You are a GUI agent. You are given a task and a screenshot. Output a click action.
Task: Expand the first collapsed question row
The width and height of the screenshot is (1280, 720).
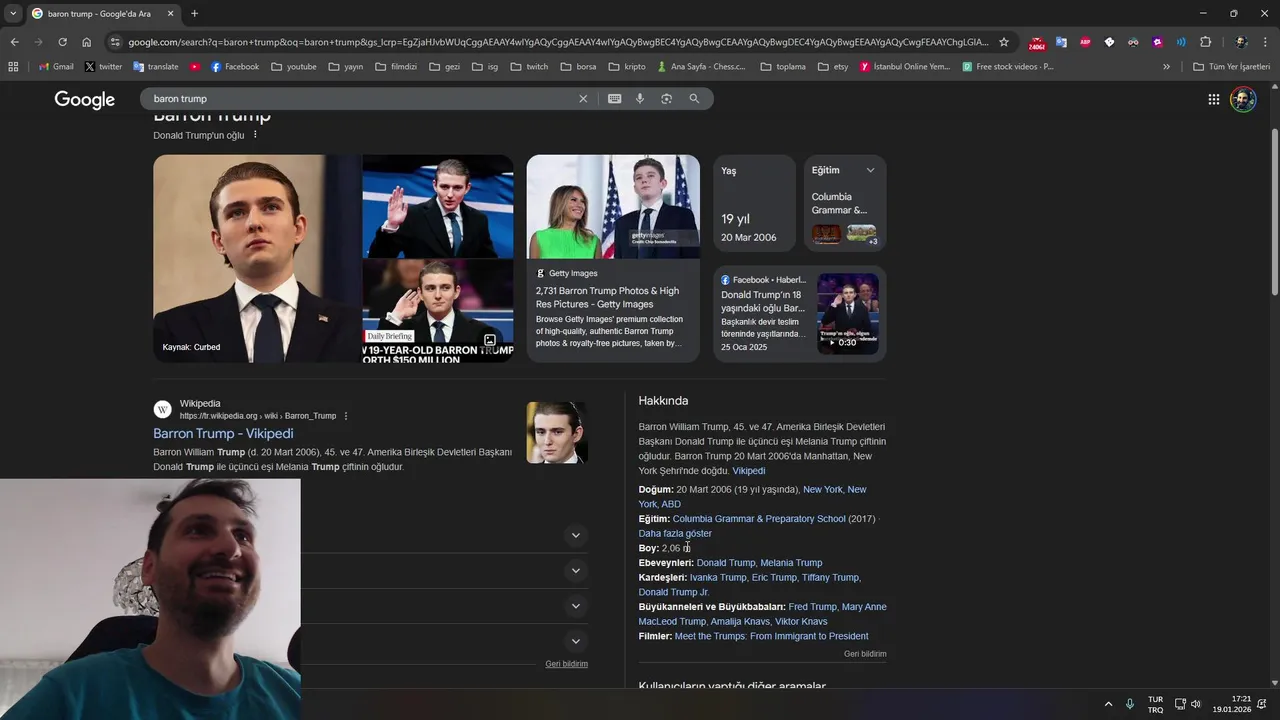[x=575, y=535]
